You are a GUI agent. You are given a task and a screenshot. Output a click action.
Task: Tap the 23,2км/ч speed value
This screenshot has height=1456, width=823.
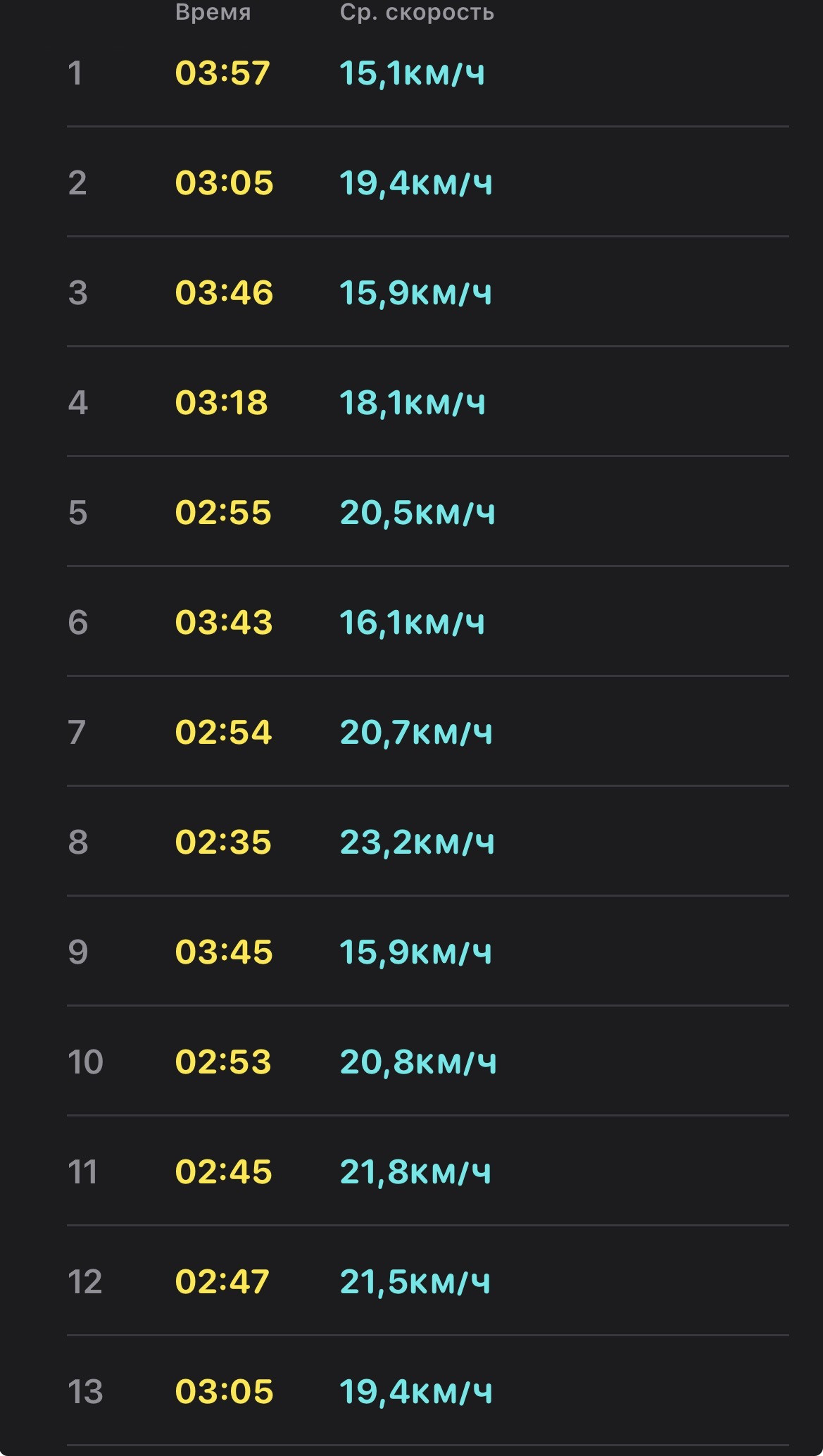click(x=417, y=842)
